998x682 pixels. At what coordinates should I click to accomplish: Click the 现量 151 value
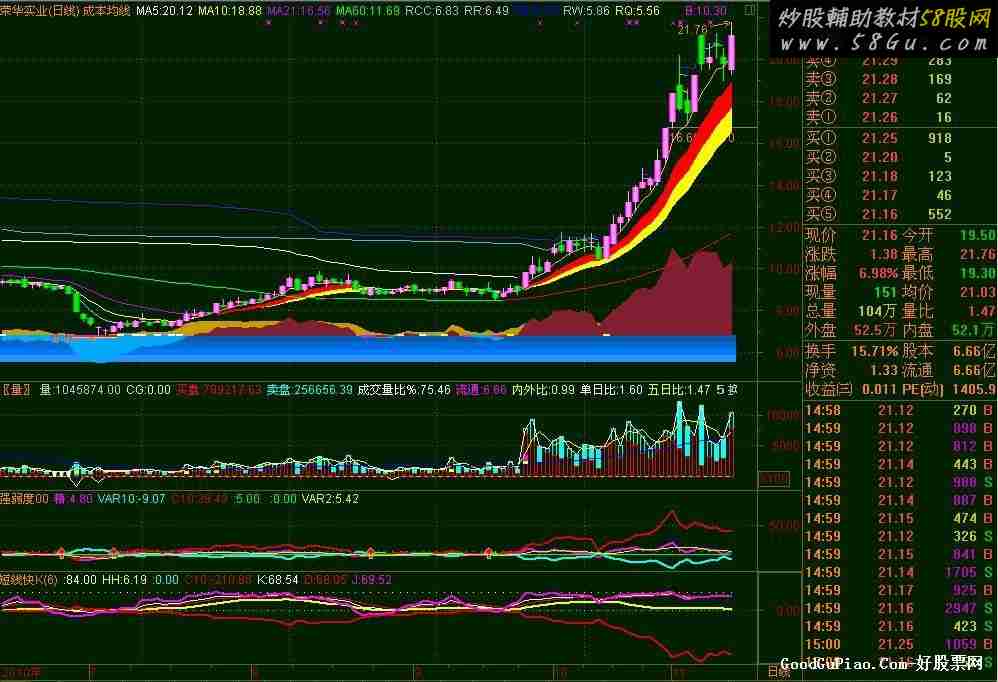[x=852, y=292]
